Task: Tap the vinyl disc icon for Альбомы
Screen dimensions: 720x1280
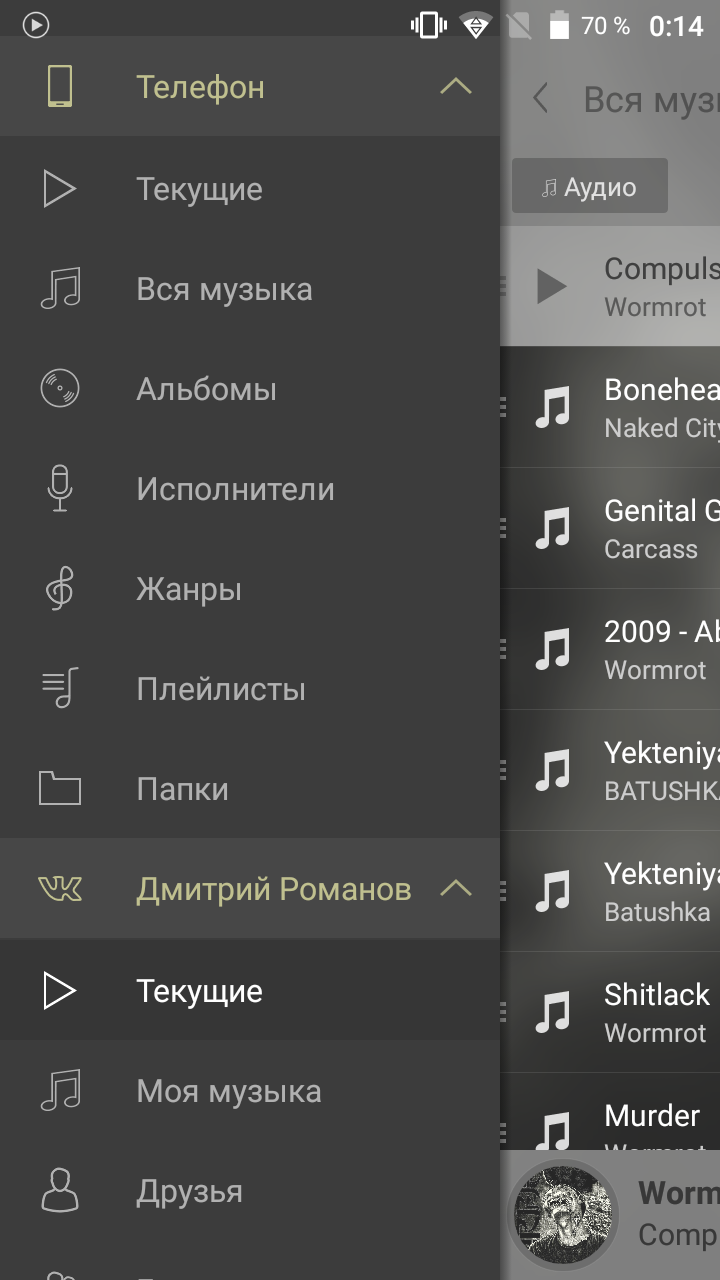Action: point(60,389)
